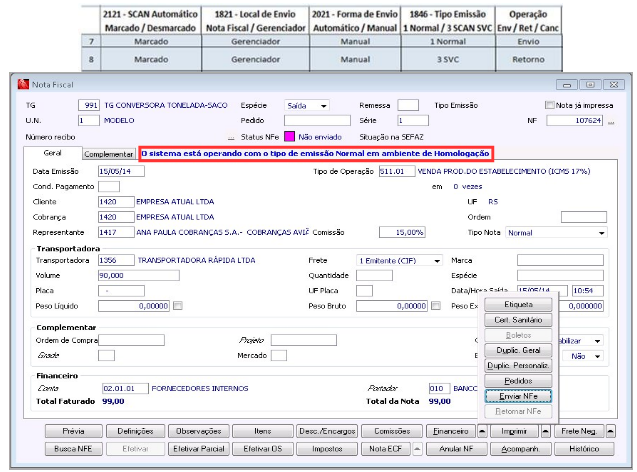
Task: Click the Representante code field 1417
Action: pyautogui.click(x=116, y=232)
